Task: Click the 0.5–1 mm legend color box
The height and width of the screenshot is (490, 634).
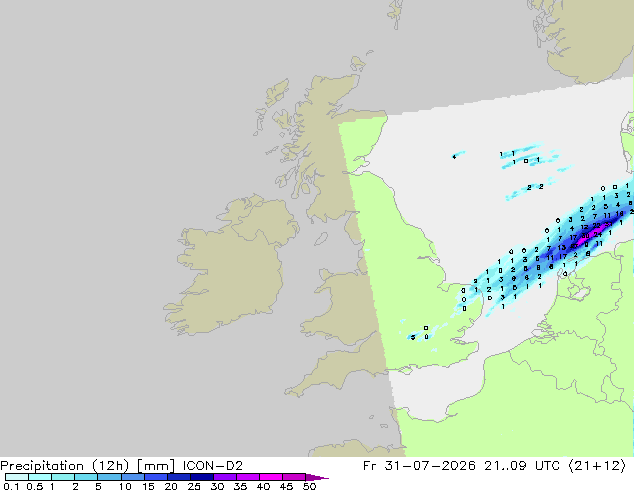Action: click(40, 477)
